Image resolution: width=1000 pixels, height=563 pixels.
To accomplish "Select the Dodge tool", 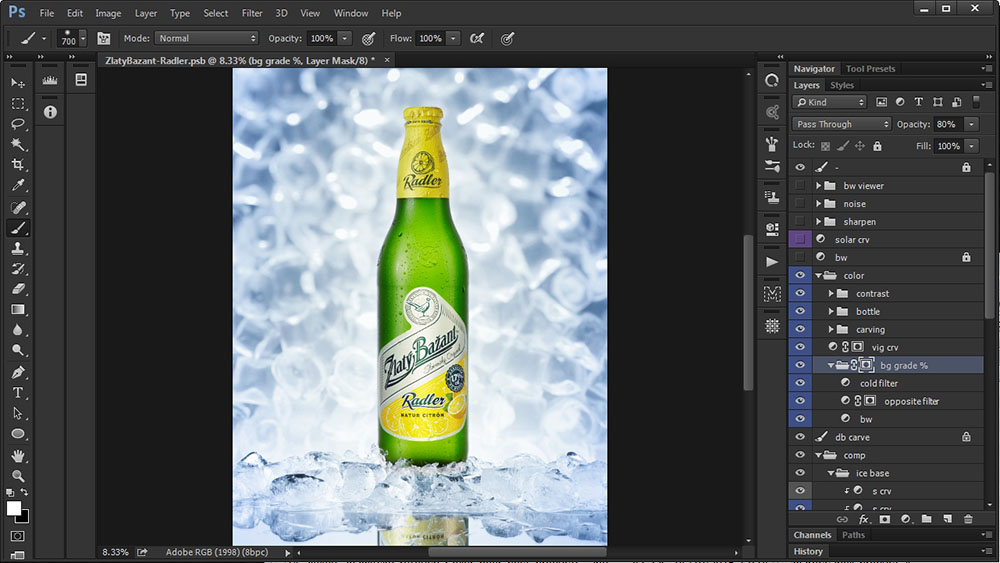I will 18,350.
